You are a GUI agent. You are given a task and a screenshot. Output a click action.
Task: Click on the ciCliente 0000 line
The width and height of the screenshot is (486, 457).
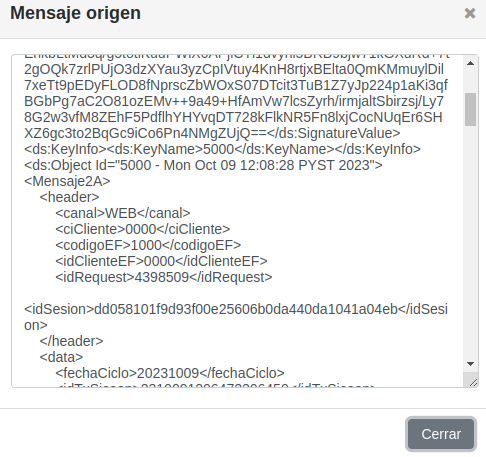pos(143,229)
